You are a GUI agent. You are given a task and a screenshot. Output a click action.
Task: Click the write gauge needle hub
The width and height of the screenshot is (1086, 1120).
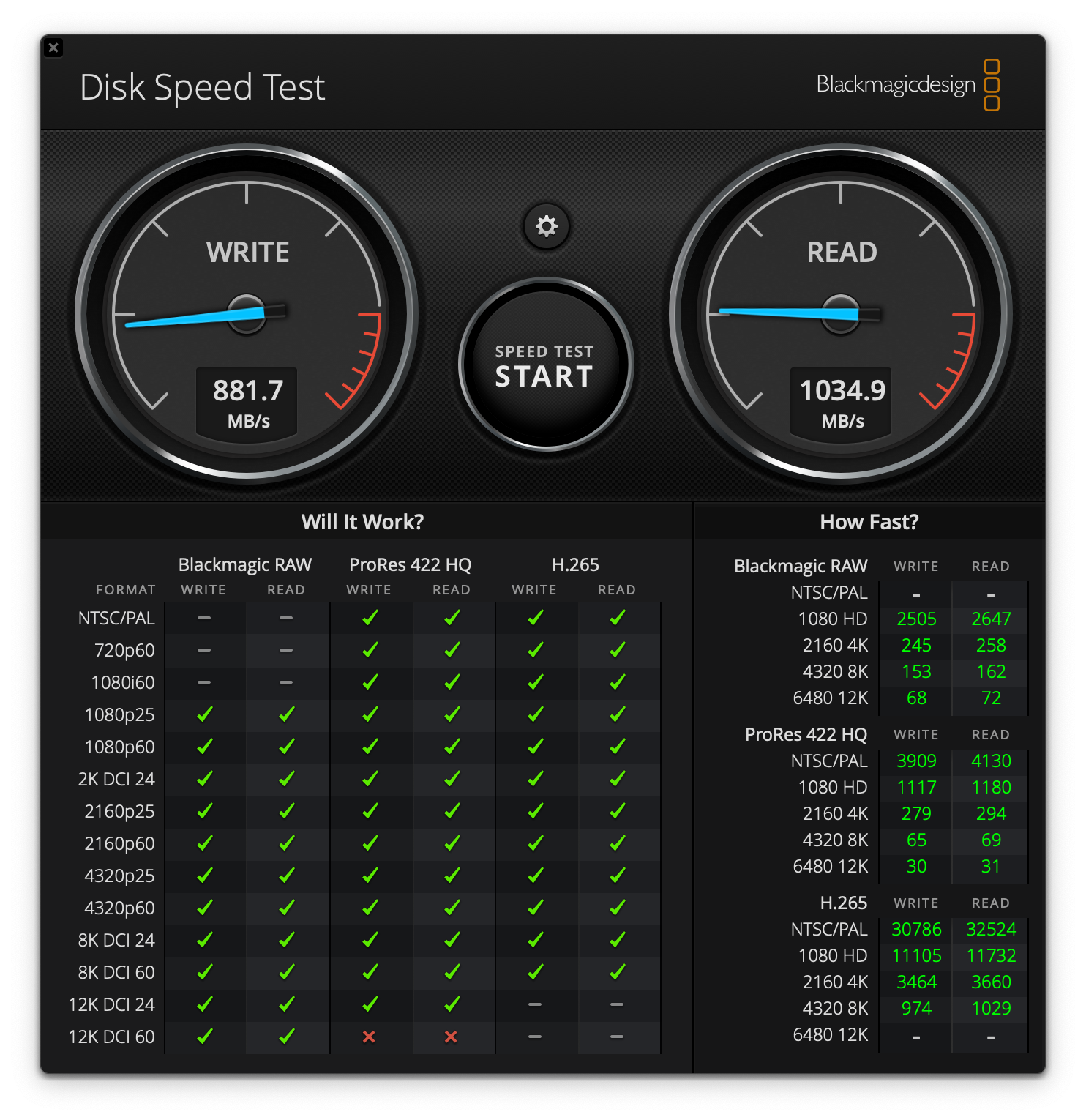[x=247, y=314]
